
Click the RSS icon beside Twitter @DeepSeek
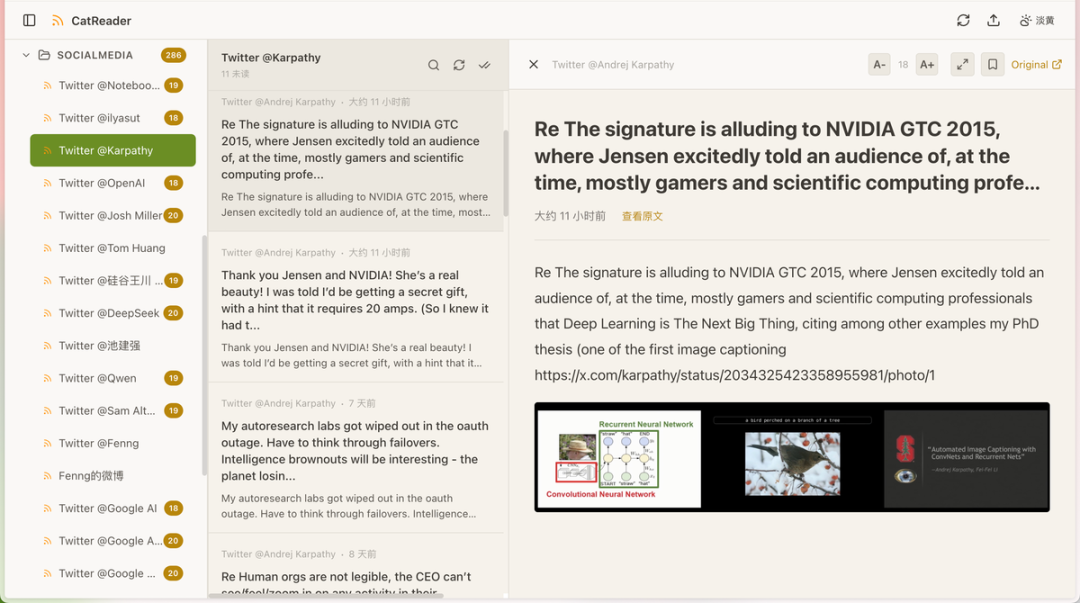coord(48,313)
